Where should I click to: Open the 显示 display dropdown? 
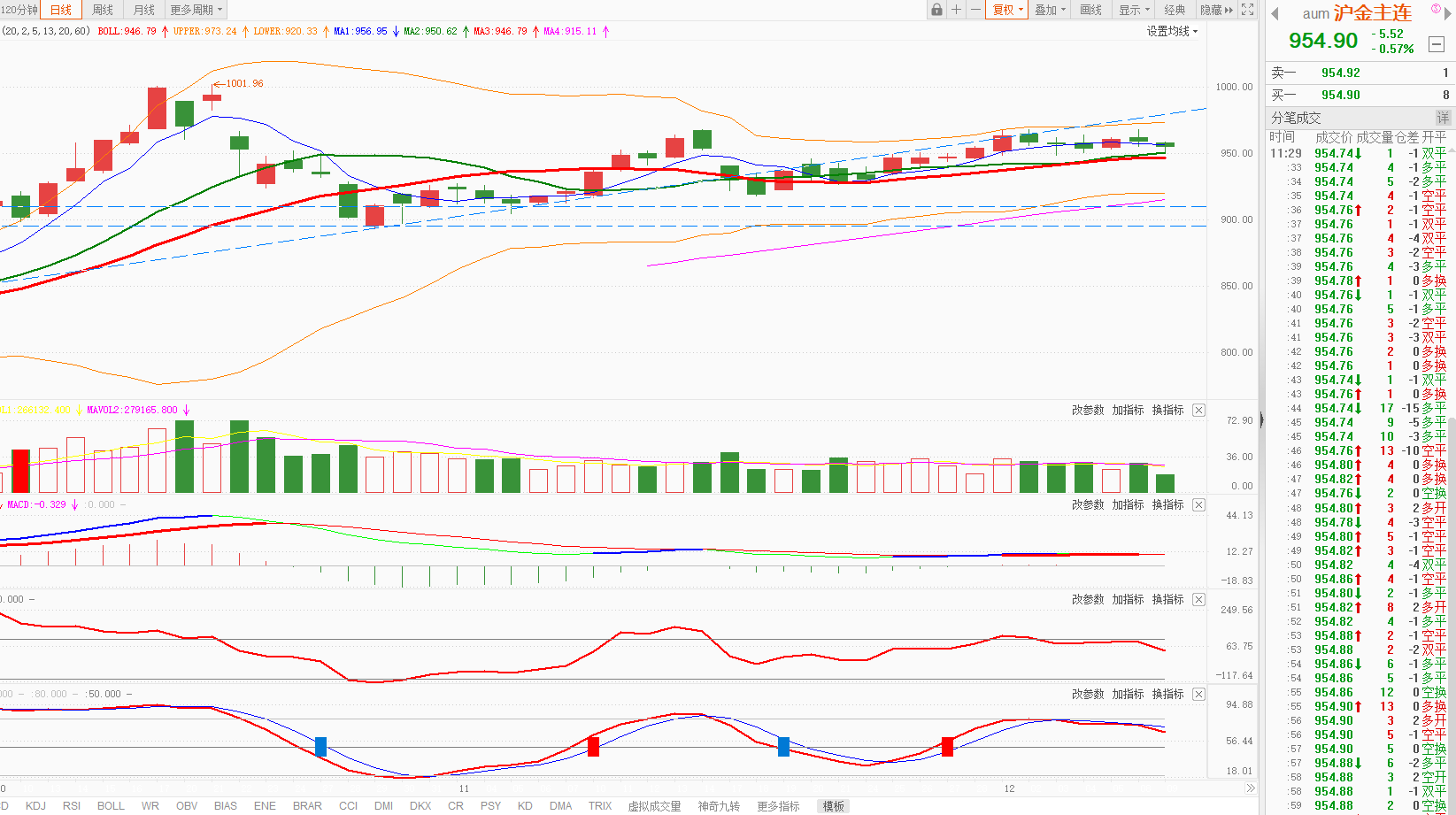coord(1134,10)
